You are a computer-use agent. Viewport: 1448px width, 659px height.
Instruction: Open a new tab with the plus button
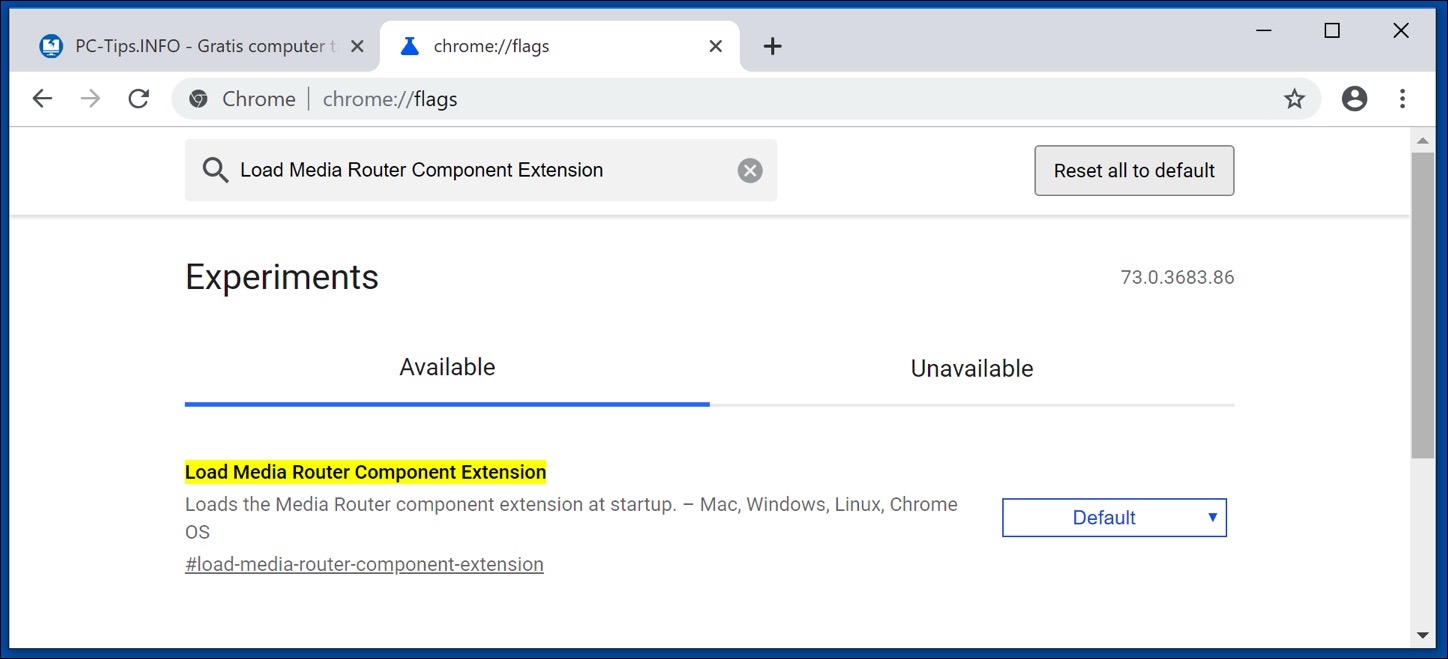(x=772, y=45)
